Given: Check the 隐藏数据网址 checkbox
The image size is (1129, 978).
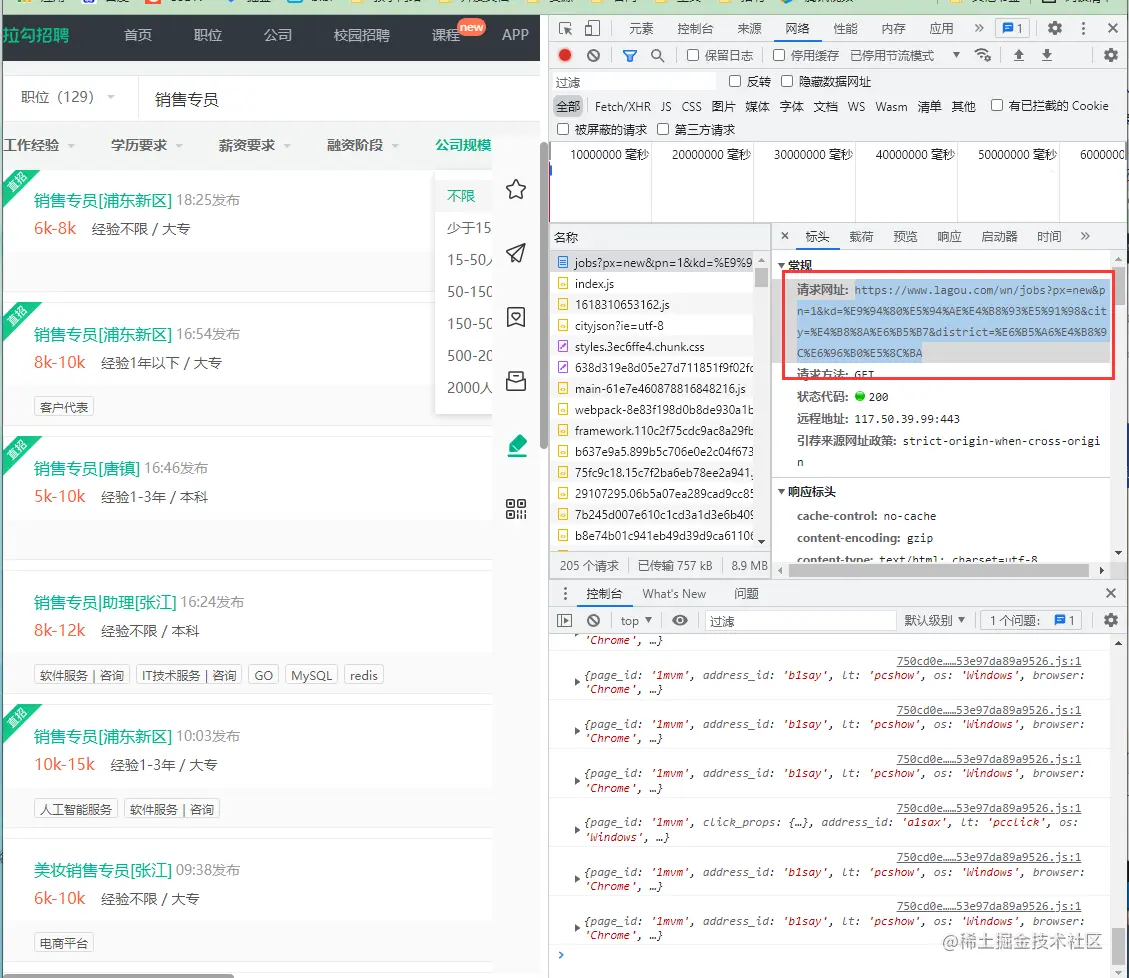Looking at the screenshot, I should pos(787,81).
